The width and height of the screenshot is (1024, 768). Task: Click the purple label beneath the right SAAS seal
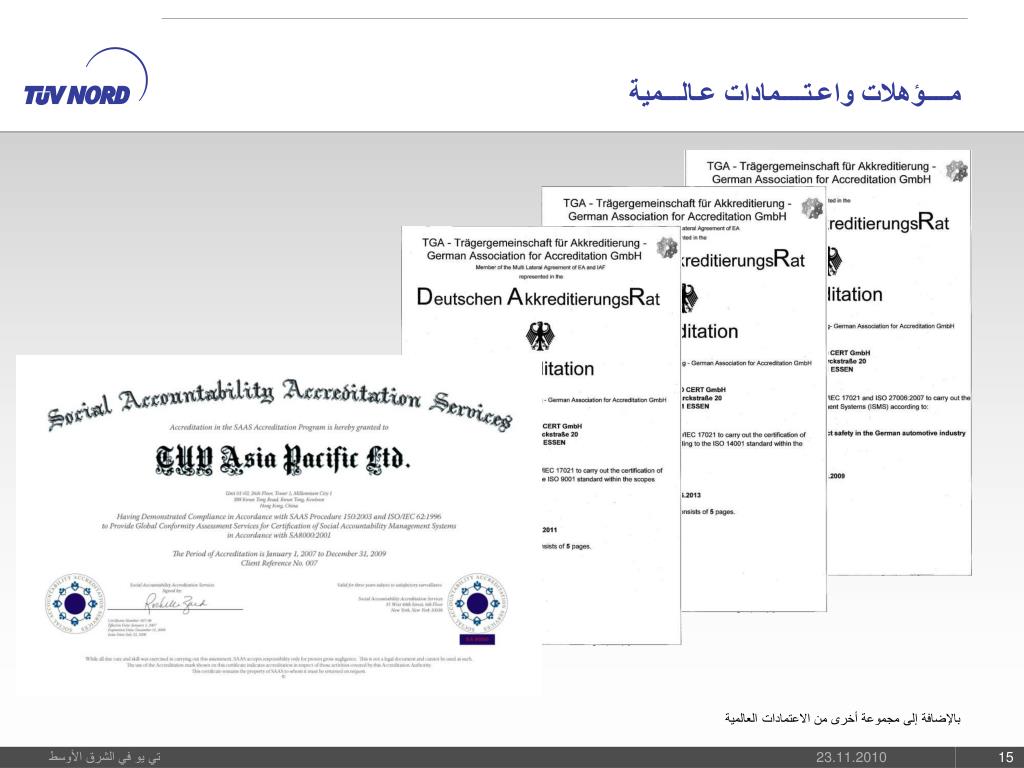(x=477, y=639)
